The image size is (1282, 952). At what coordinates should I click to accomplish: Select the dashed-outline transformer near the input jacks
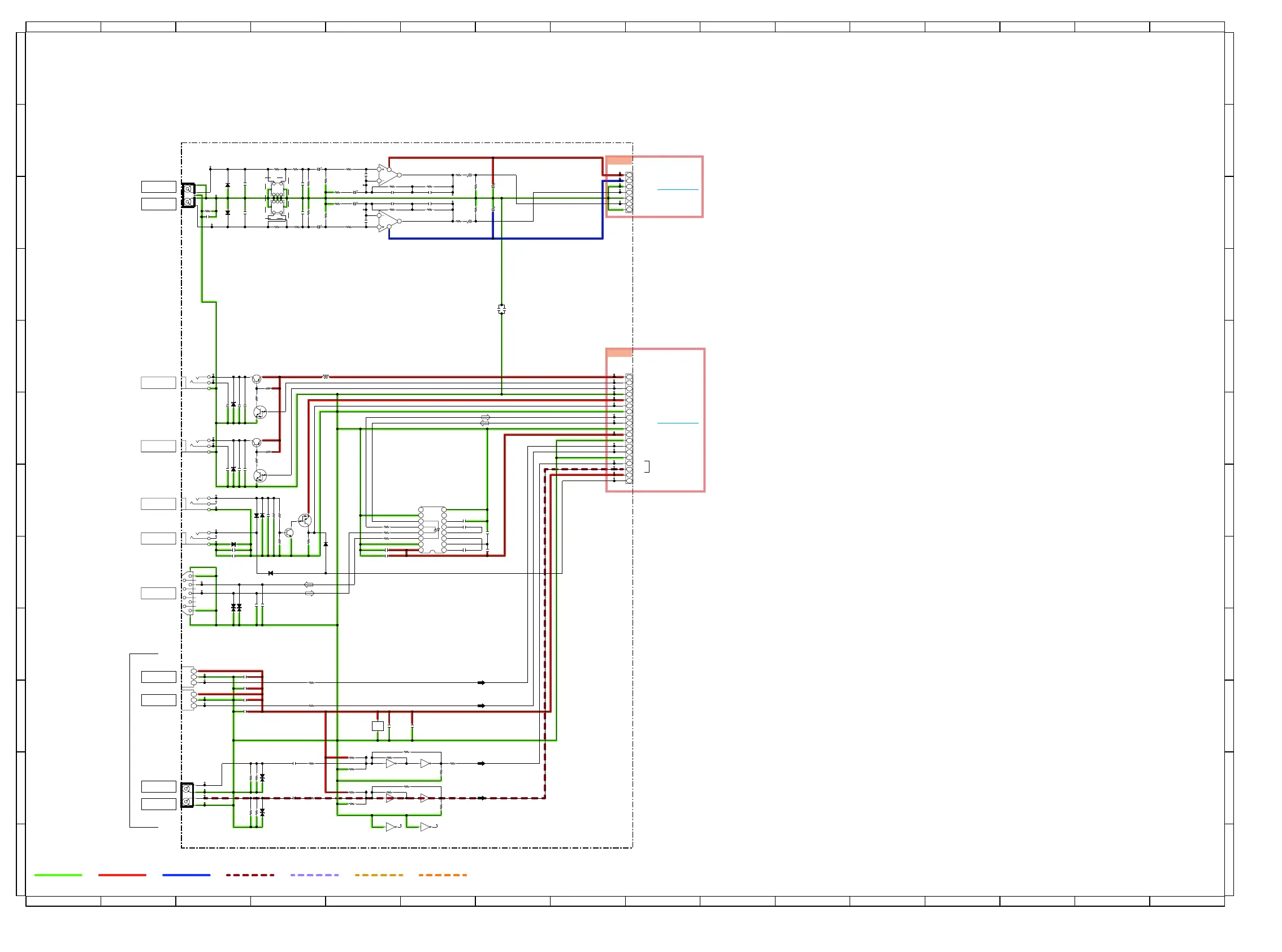click(277, 198)
